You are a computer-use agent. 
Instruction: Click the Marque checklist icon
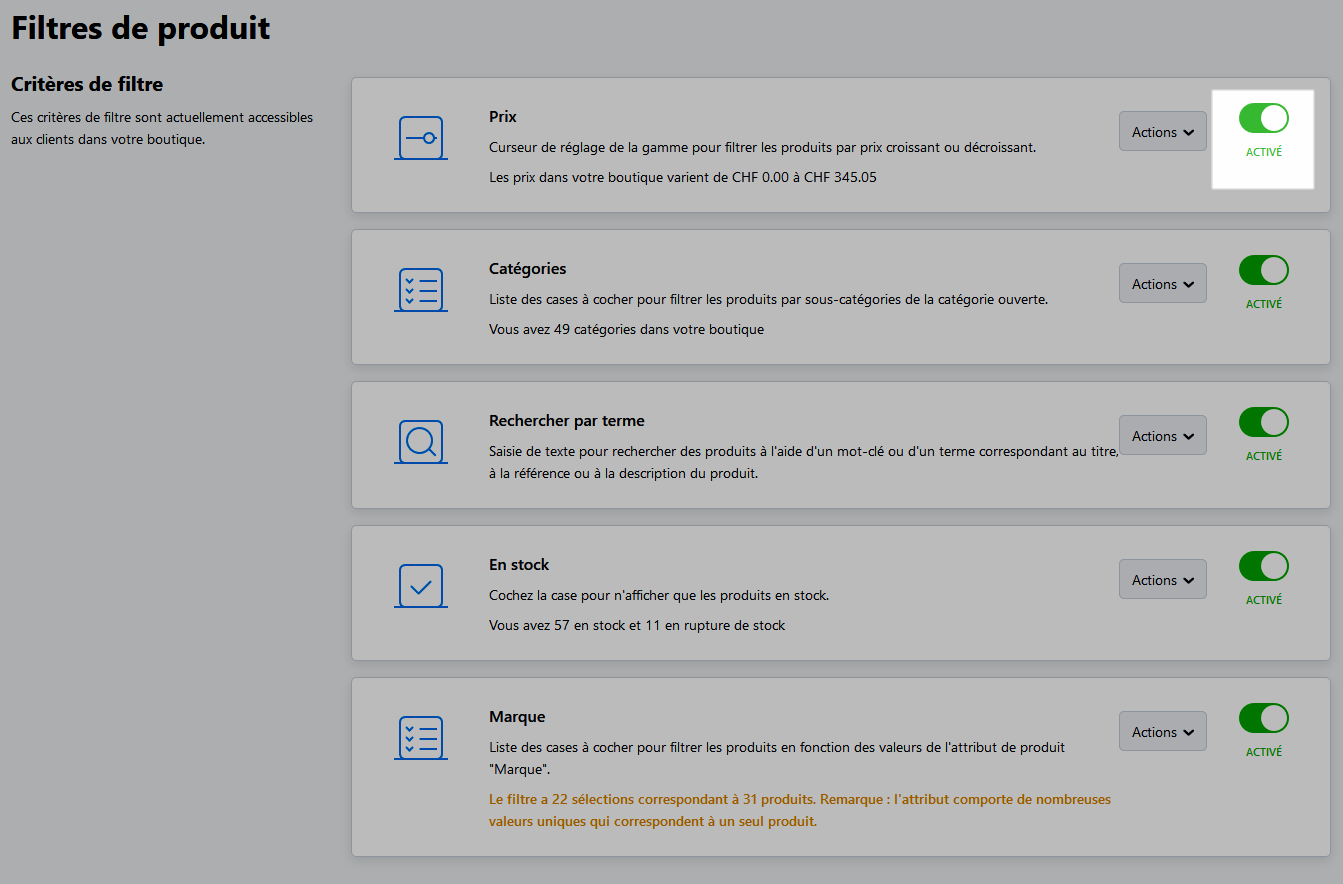point(420,738)
